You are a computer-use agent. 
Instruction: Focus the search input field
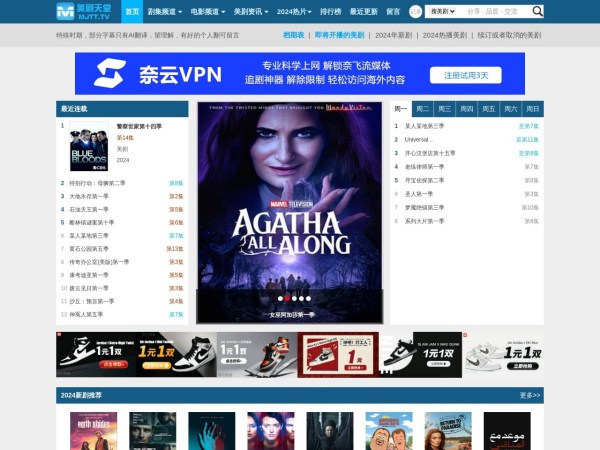[494, 11]
